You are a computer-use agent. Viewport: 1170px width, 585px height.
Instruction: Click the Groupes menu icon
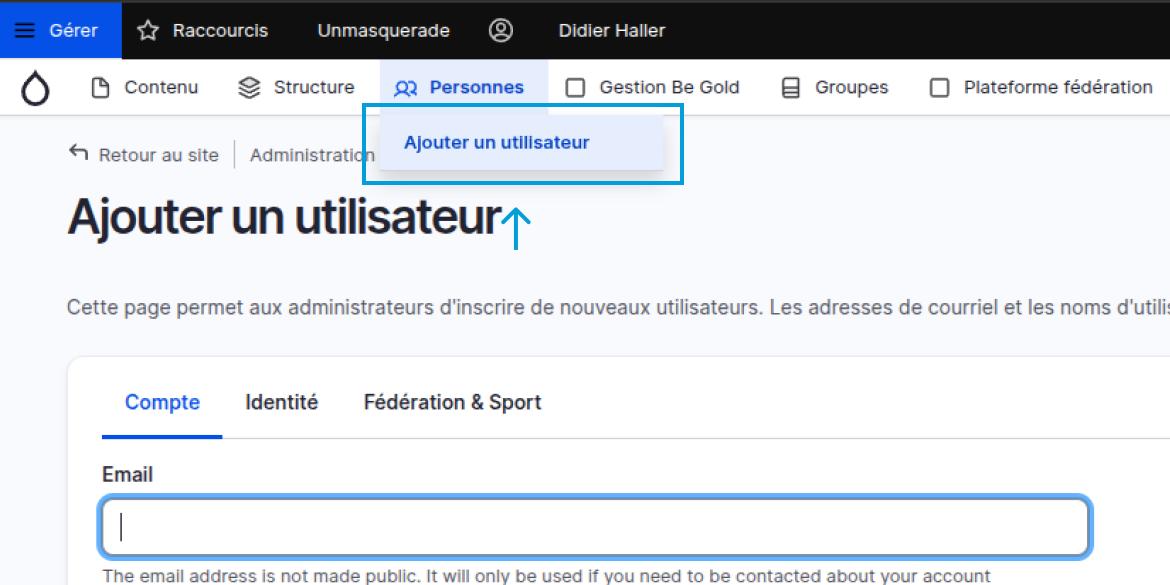pos(790,88)
